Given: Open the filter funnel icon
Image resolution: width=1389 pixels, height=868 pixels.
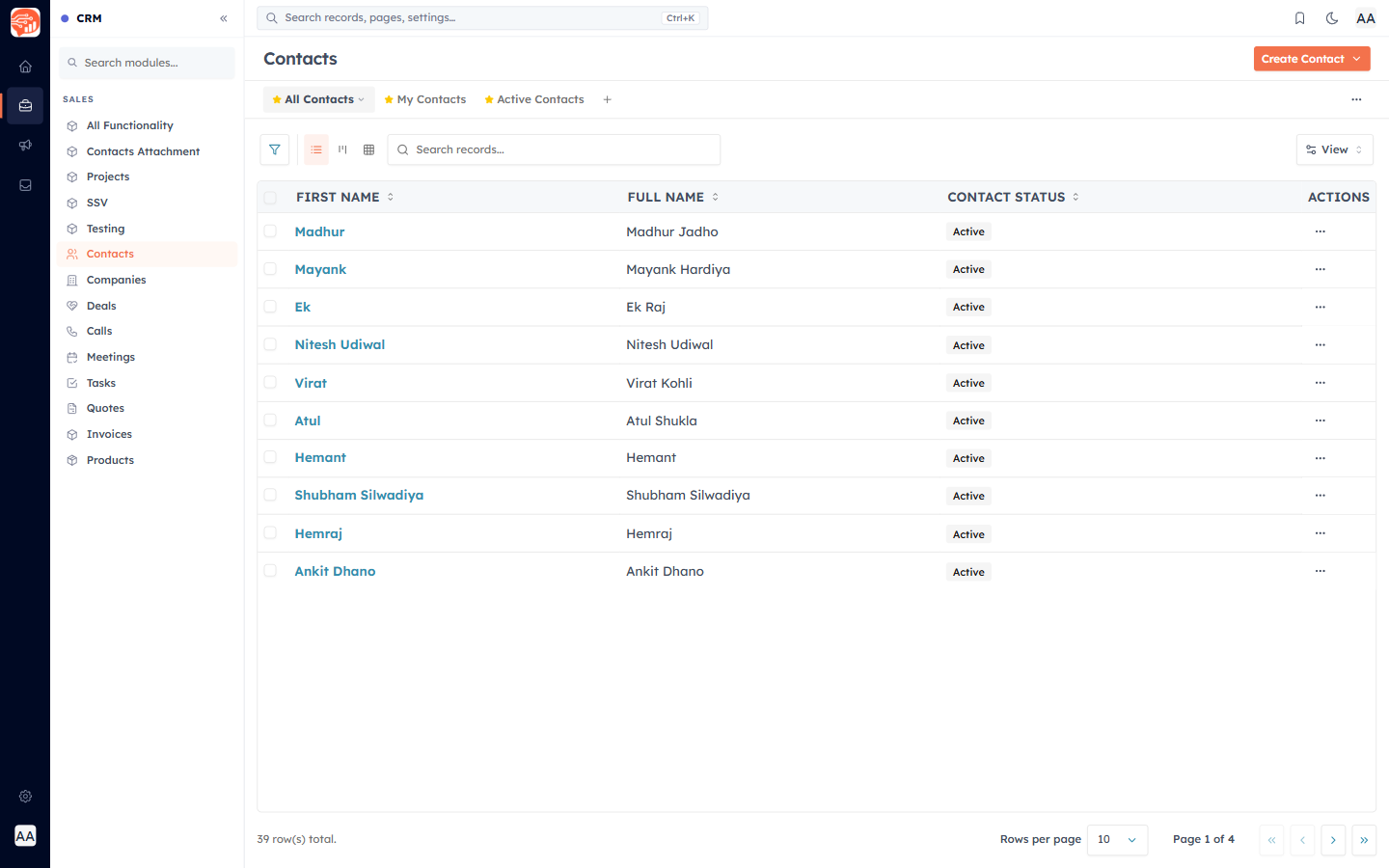Looking at the screenshot, I should point(275,149).
